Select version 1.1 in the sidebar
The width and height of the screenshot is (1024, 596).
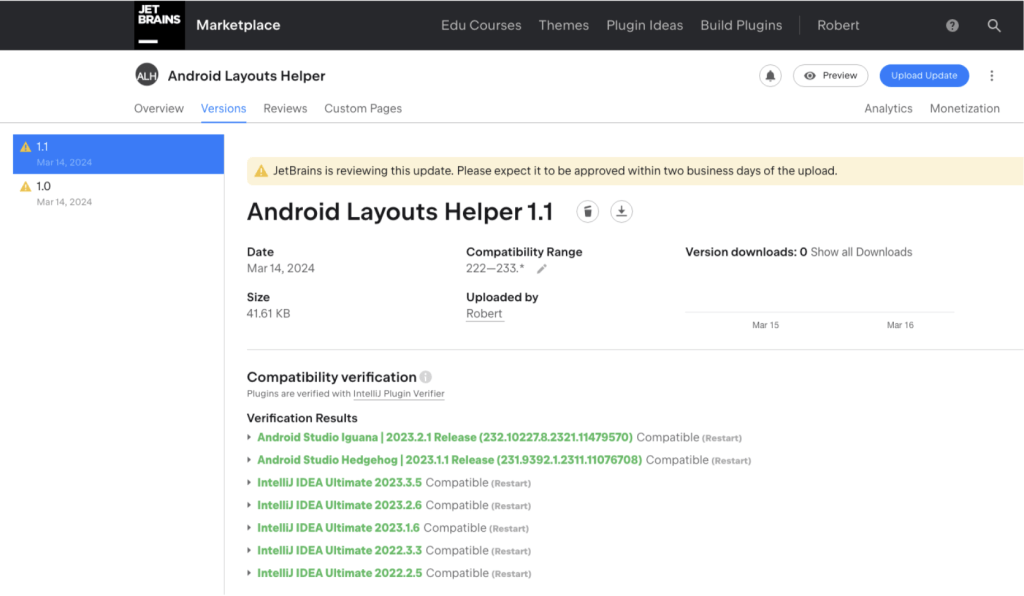(118, 154)
